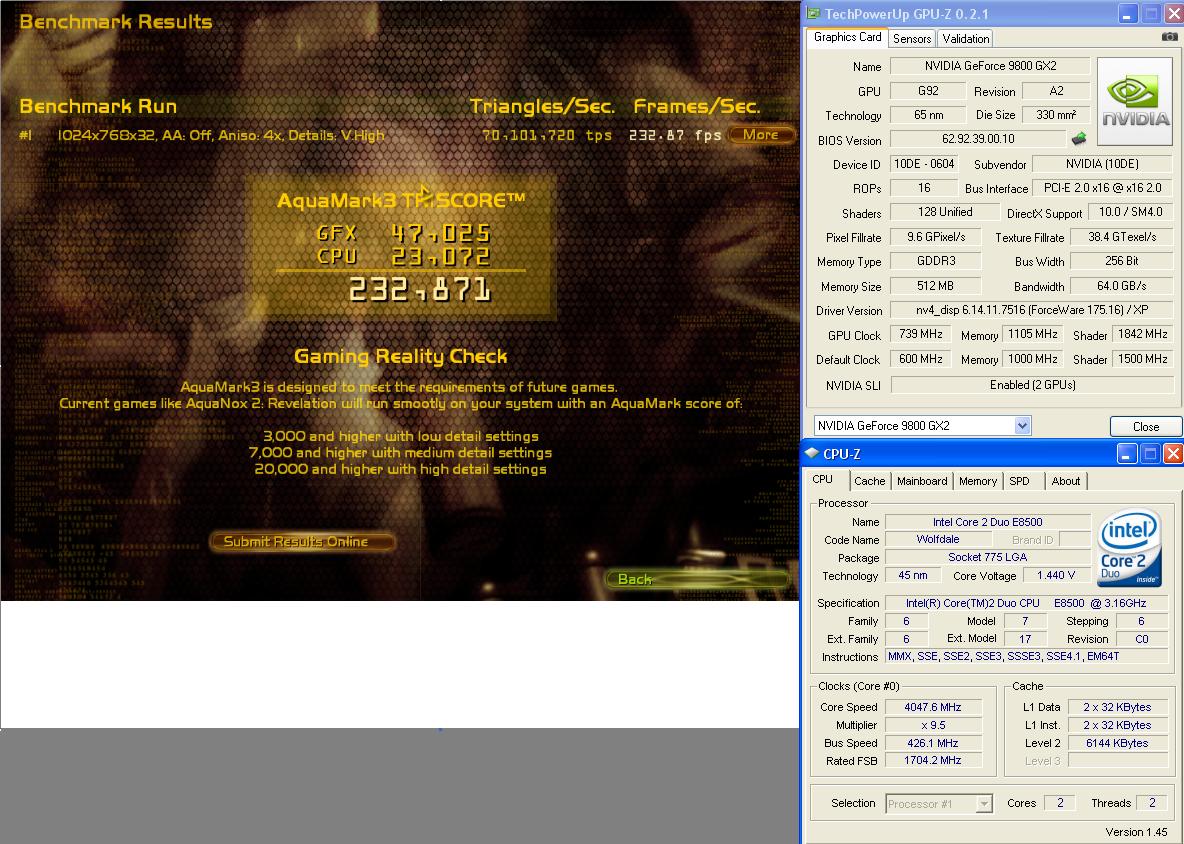Image resolution: width=1184 pixels, height=844 pixels.
Task: Open the About tab in CPU-Z
Action: (x=1065, y=481)
